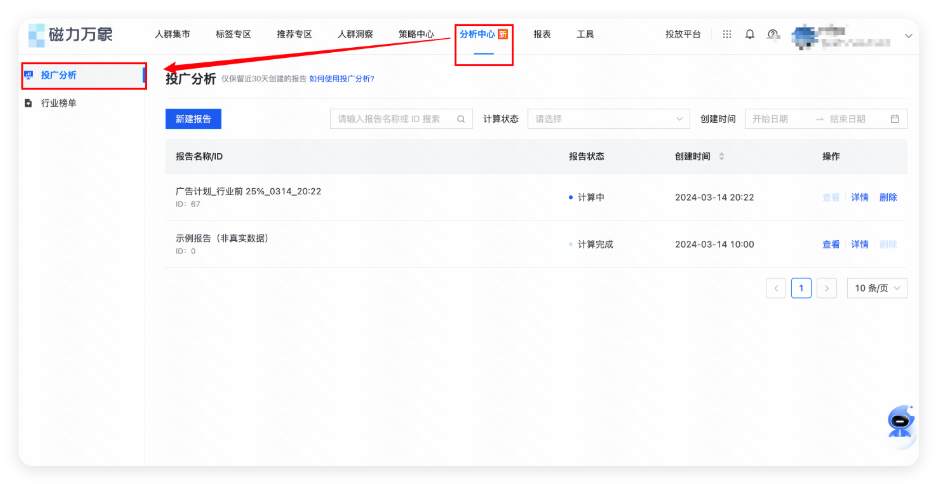
Task: Click 详情 for 广告计划 report
Action: point(859,197)
